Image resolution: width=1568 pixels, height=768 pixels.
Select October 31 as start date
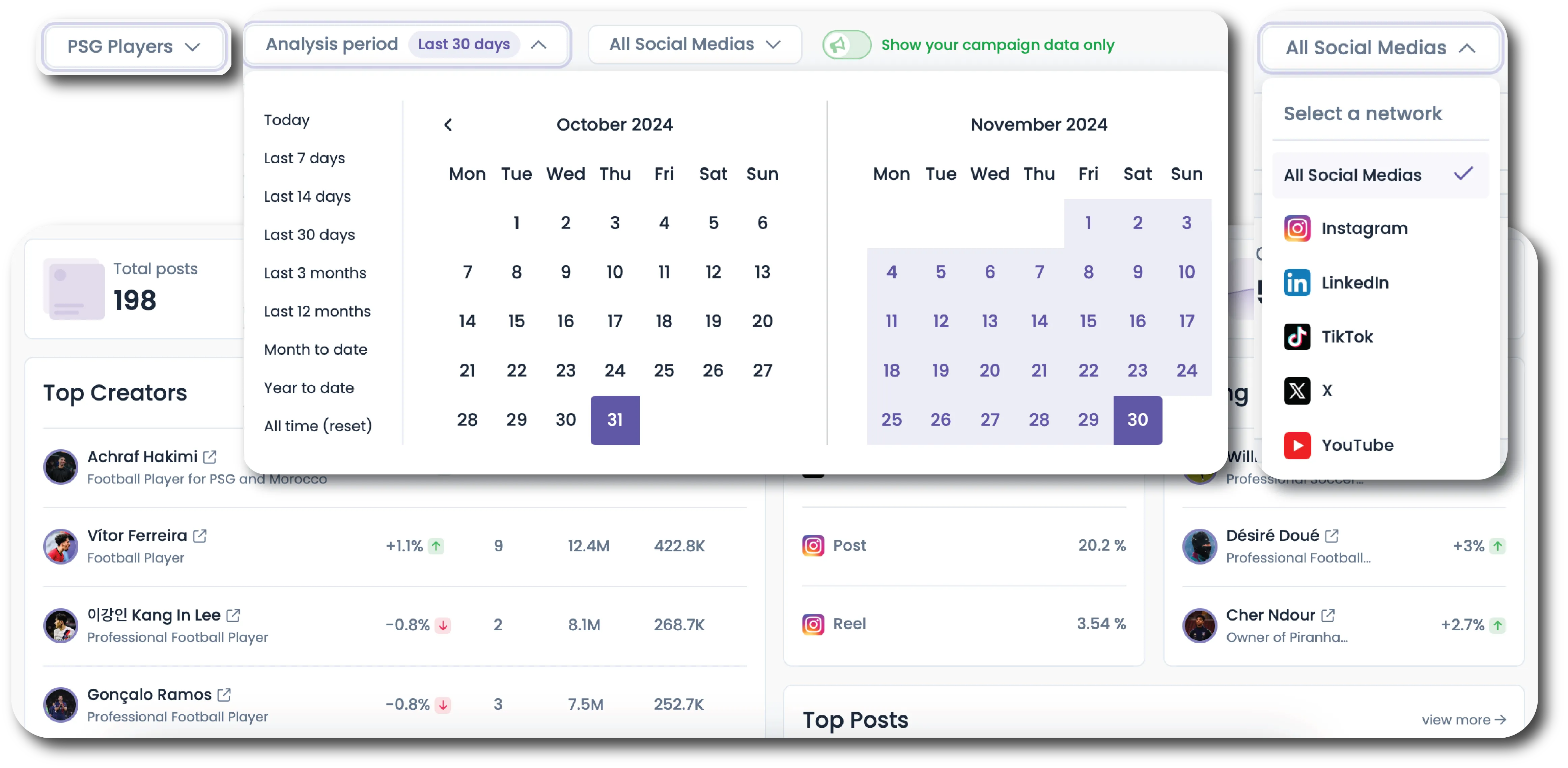[x=614, y=420]
